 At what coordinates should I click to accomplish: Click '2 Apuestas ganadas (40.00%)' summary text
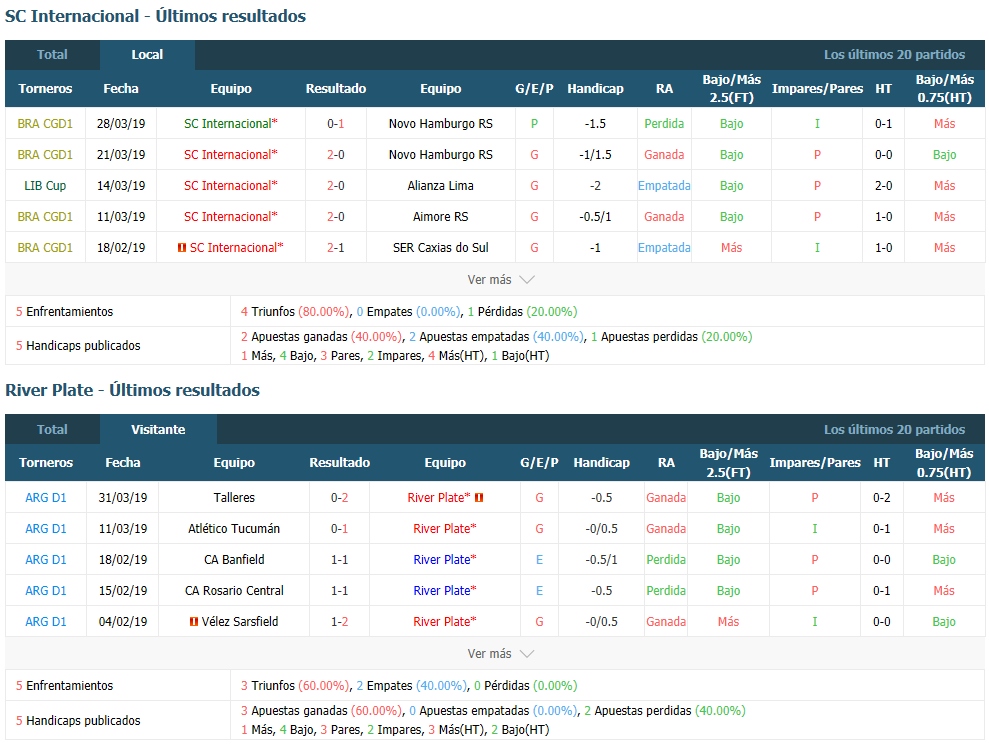(322, 337)
